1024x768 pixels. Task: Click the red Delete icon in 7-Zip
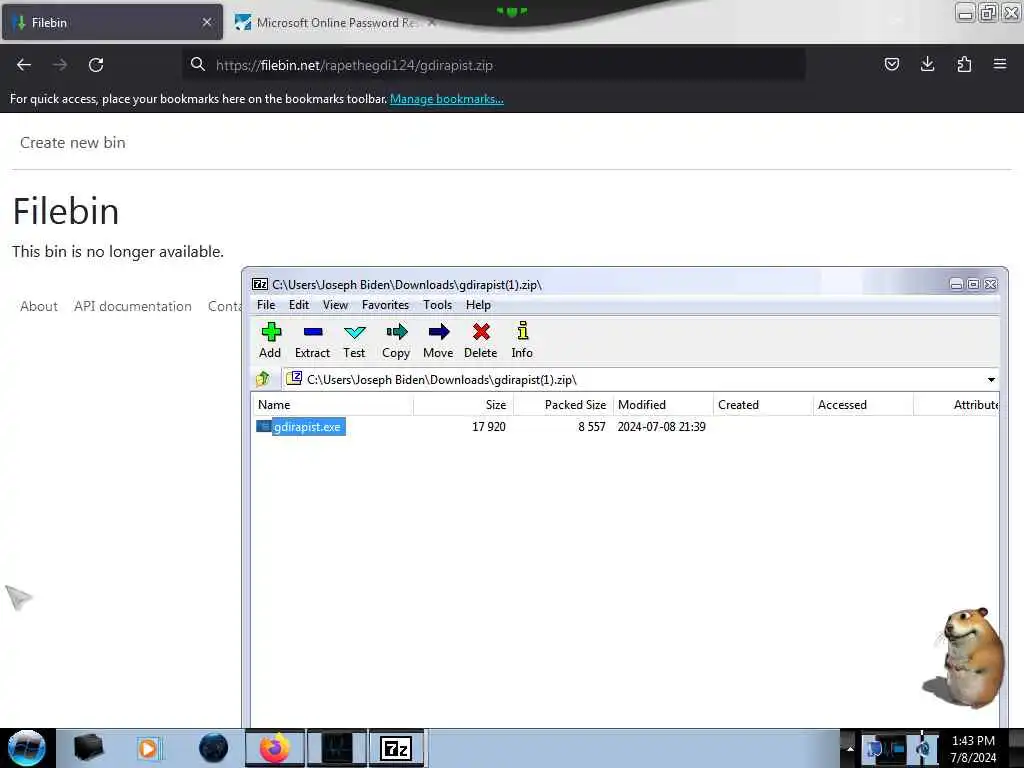click(481, 332)
